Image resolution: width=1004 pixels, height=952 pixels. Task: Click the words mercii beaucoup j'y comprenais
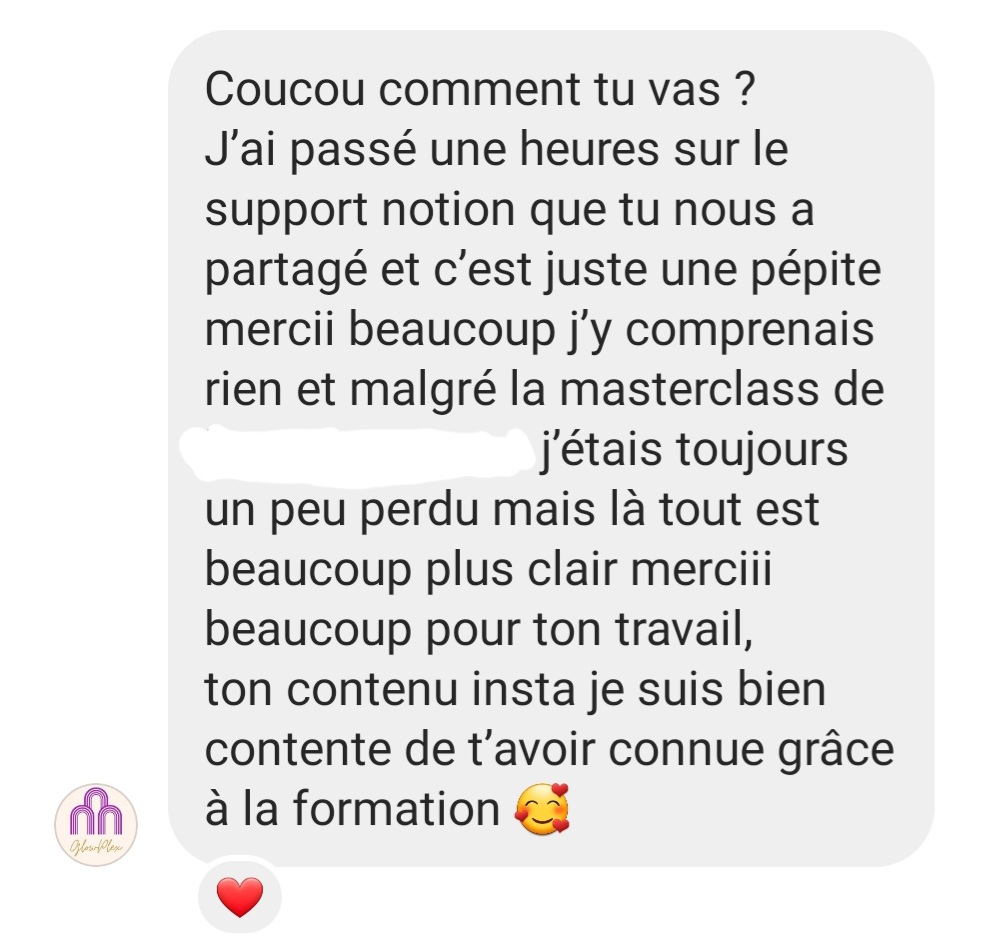click(540, 332)
